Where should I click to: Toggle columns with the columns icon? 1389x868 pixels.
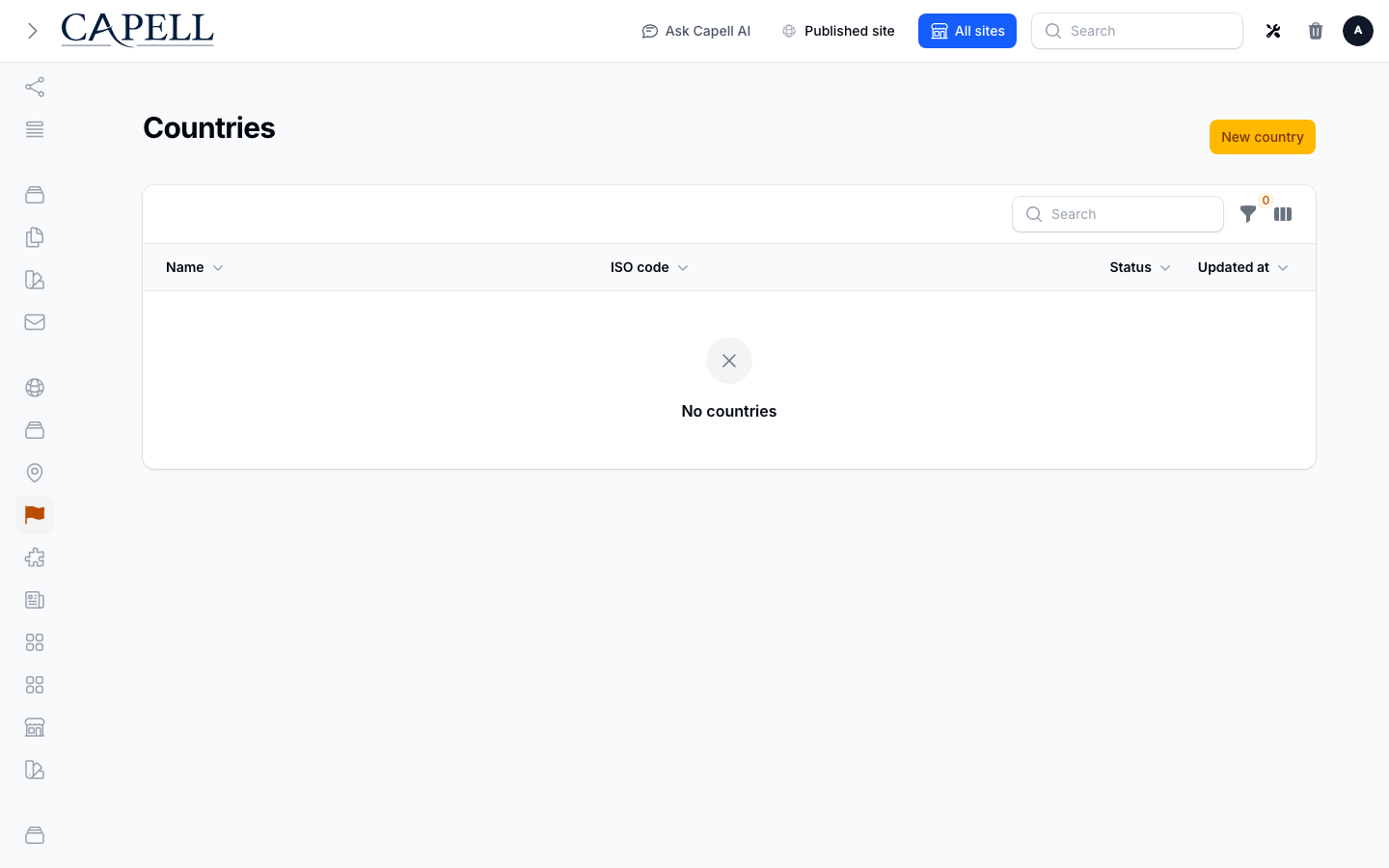[x=1283, y=214]
